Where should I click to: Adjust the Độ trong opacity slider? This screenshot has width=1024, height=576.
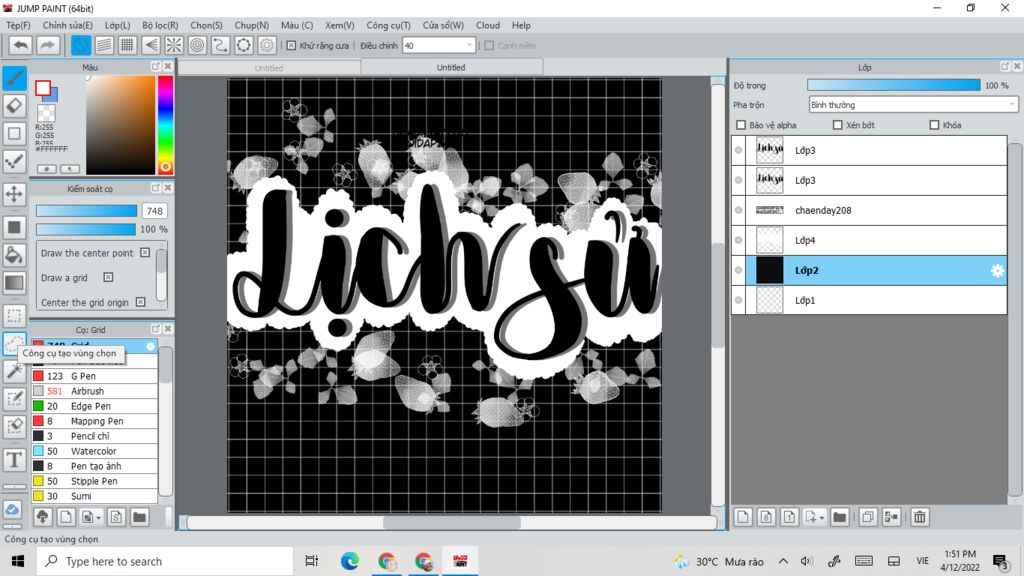point(893,86)
